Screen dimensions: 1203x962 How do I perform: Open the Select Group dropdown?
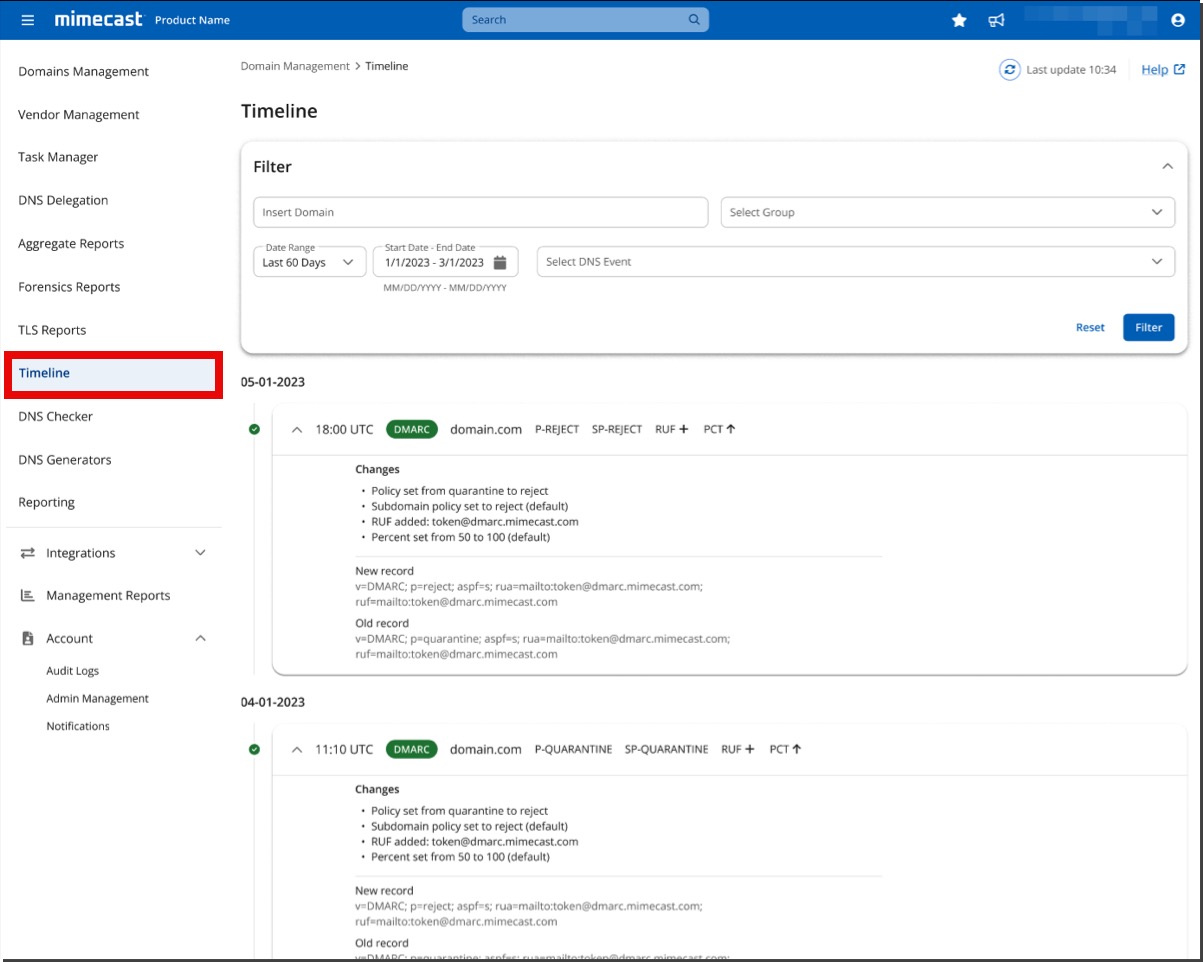[x=948, y=212]
